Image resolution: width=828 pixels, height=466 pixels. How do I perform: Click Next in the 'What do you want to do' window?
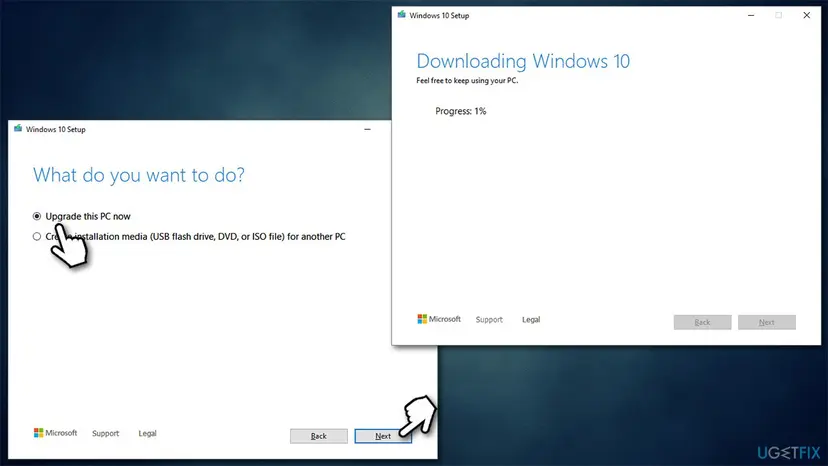click(x=383, y=436)
